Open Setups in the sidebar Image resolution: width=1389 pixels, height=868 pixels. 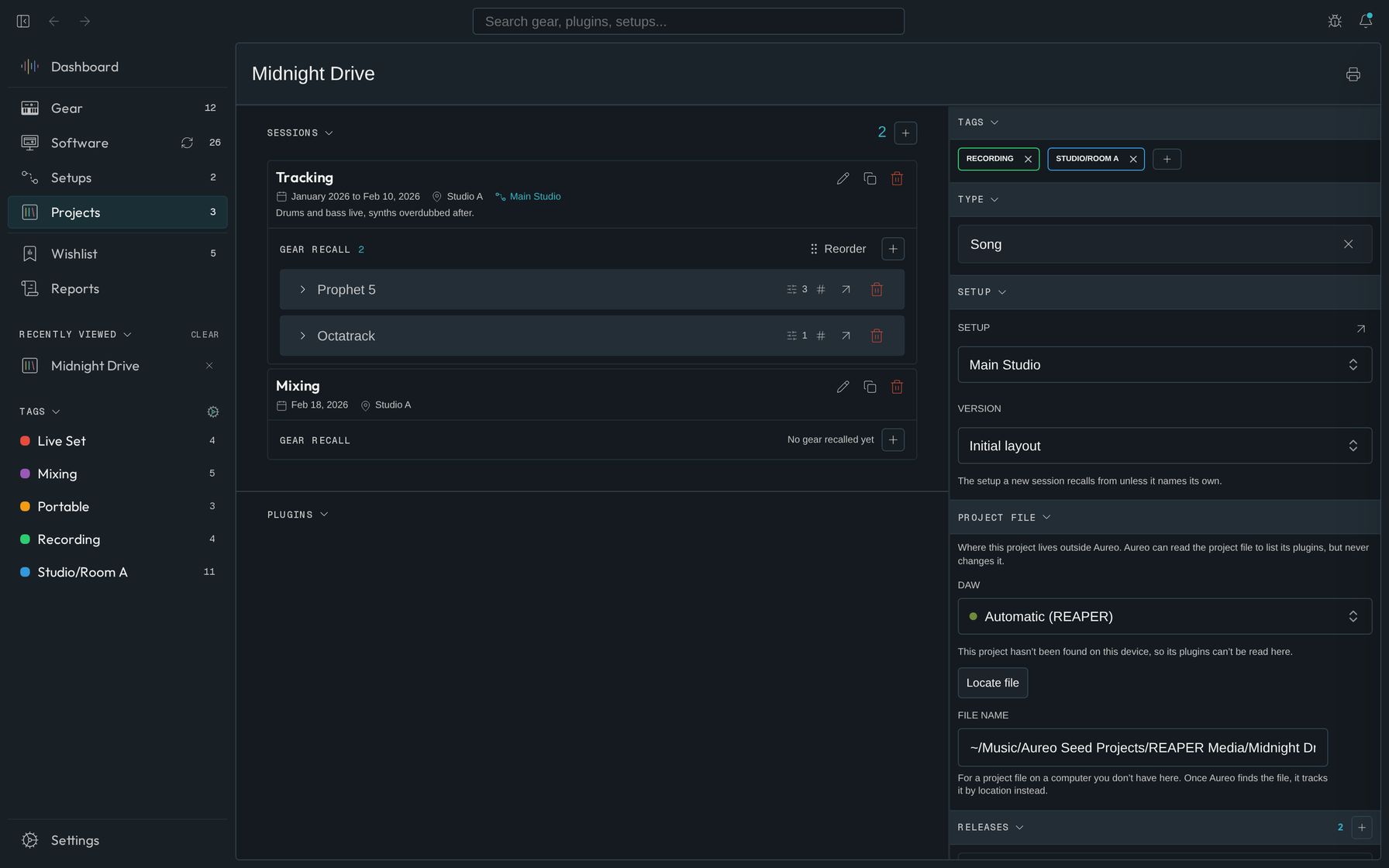point(118,178)
